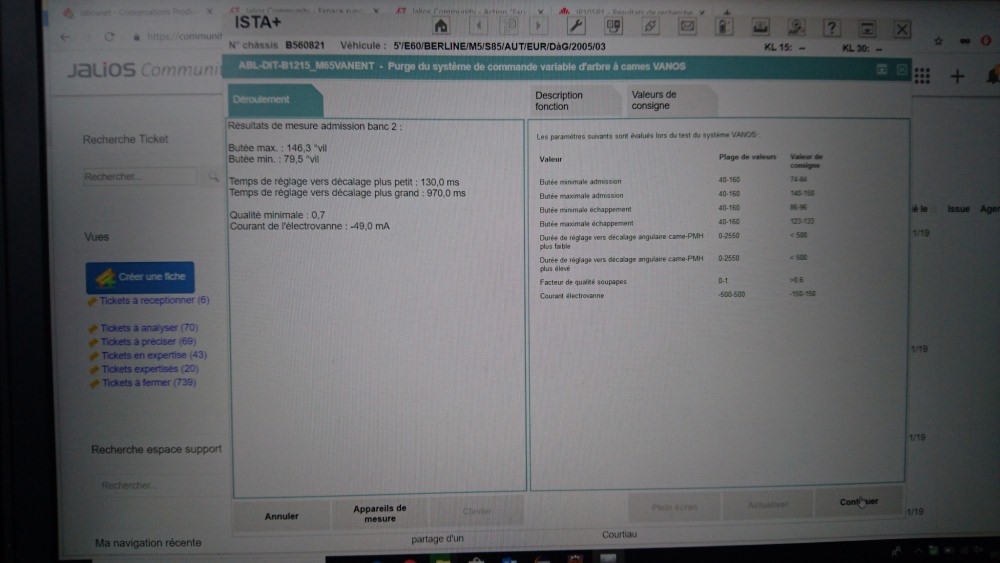Click the magnifier icon beside Recherche Ticket field
1000x563 pixels.
(213, 176)
